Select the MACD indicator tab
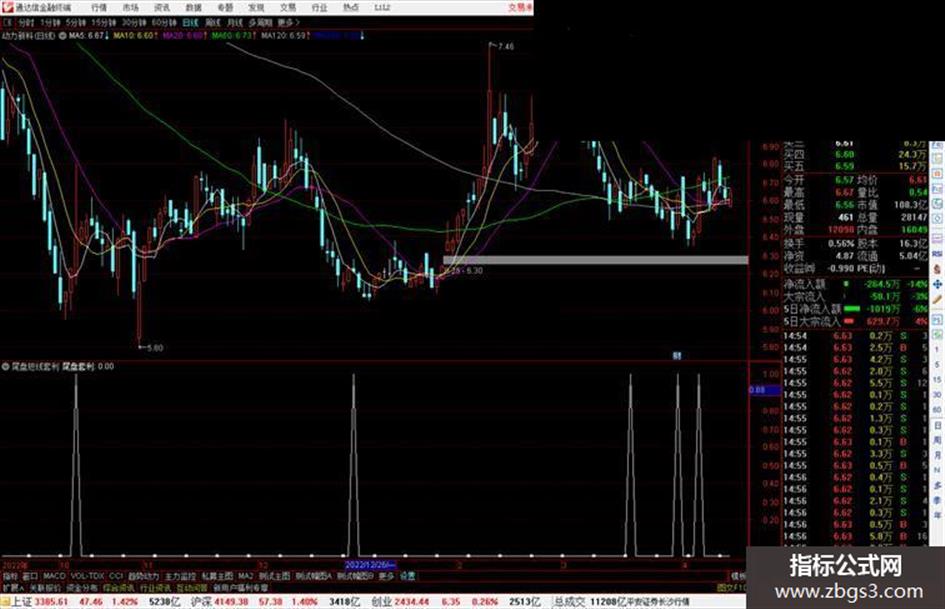The image size is (945, 609). (x=54, y=576)
